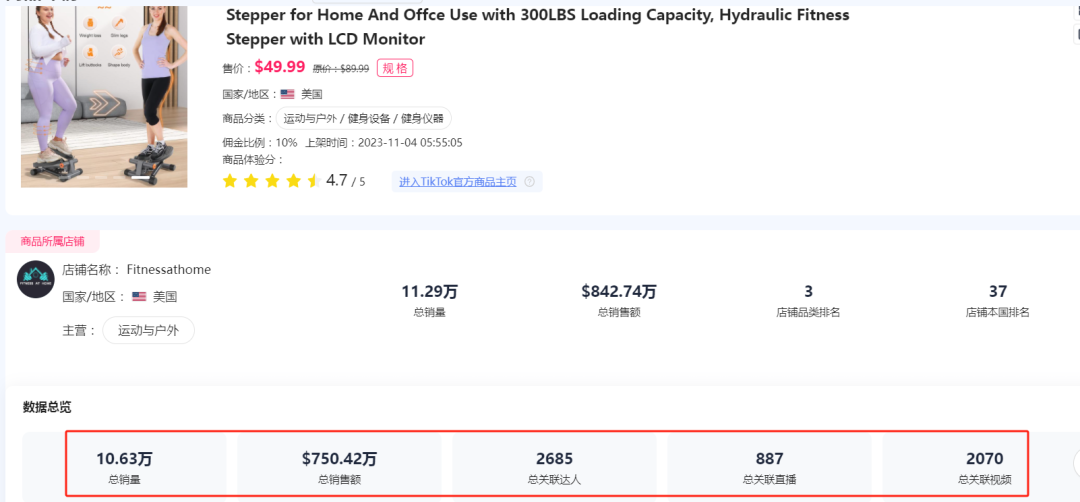This screenshot has height=502, width=1080.
Task: Click the 规格 specification tag
Action: (x=395, y=68)
